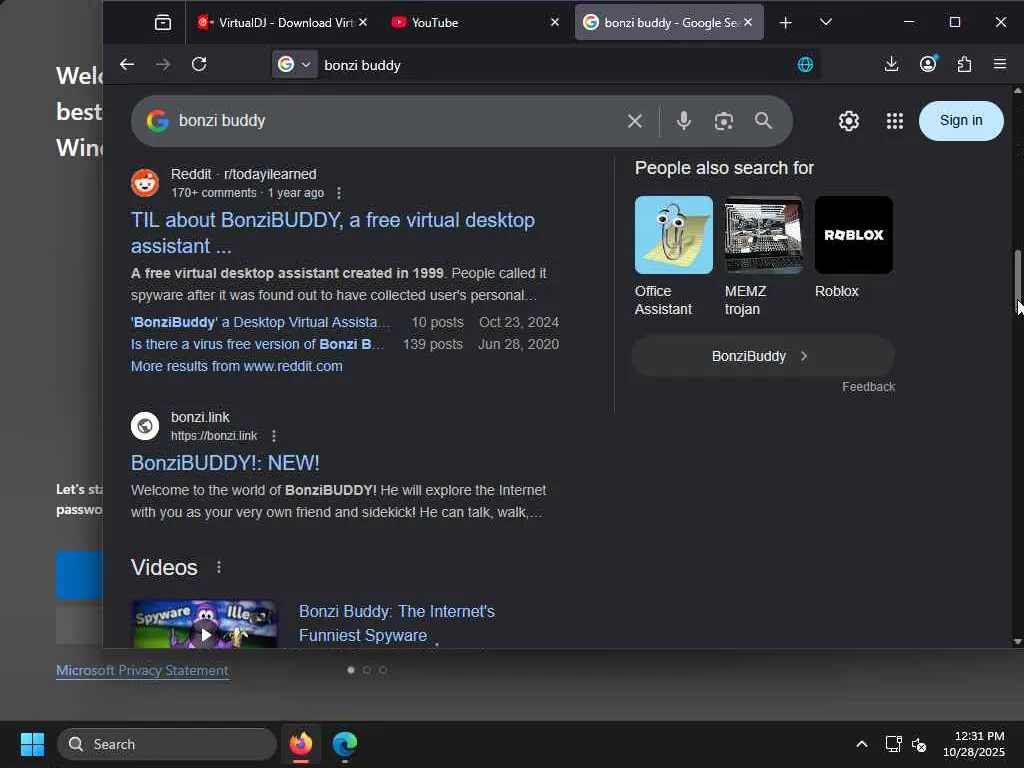Search by image with Google Lens
Viewport: 1024px width, 768px height.
click(x=724, y=121)
